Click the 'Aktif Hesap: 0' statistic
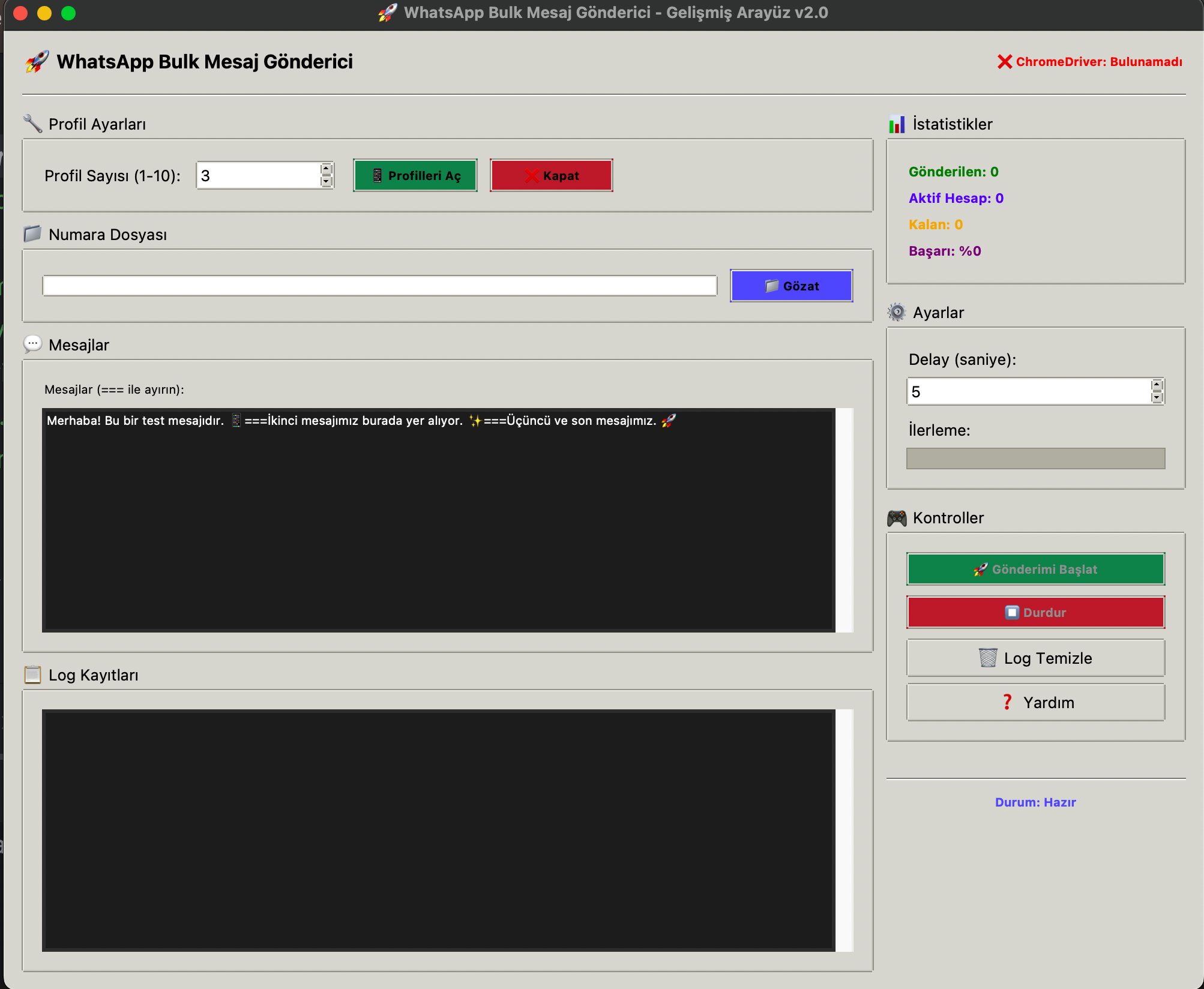This screenshot has width=1204, height=989. (956, 198)
